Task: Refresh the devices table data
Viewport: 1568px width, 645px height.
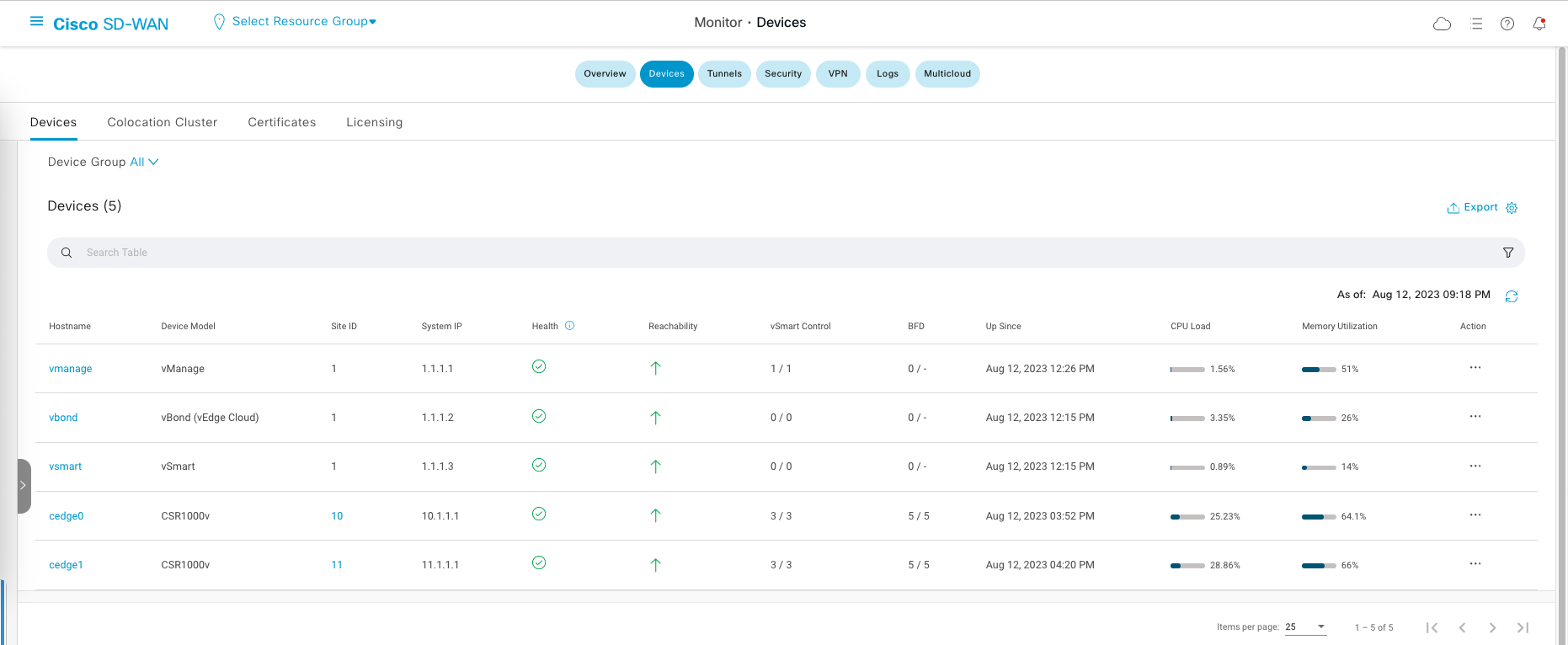Action: tap(1512, 296)
